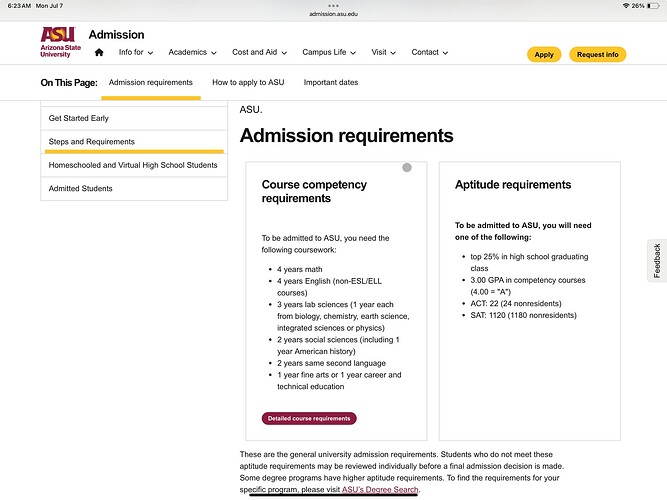Click the Aptitude requirements heading
The height and width of the screenshot is (500, 667).
pos(513,185)
